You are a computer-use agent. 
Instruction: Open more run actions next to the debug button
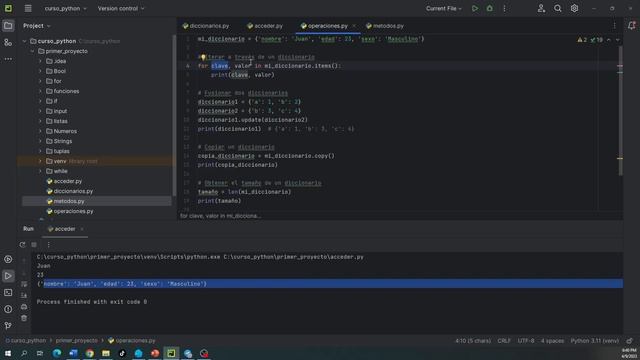click(504, 9)
